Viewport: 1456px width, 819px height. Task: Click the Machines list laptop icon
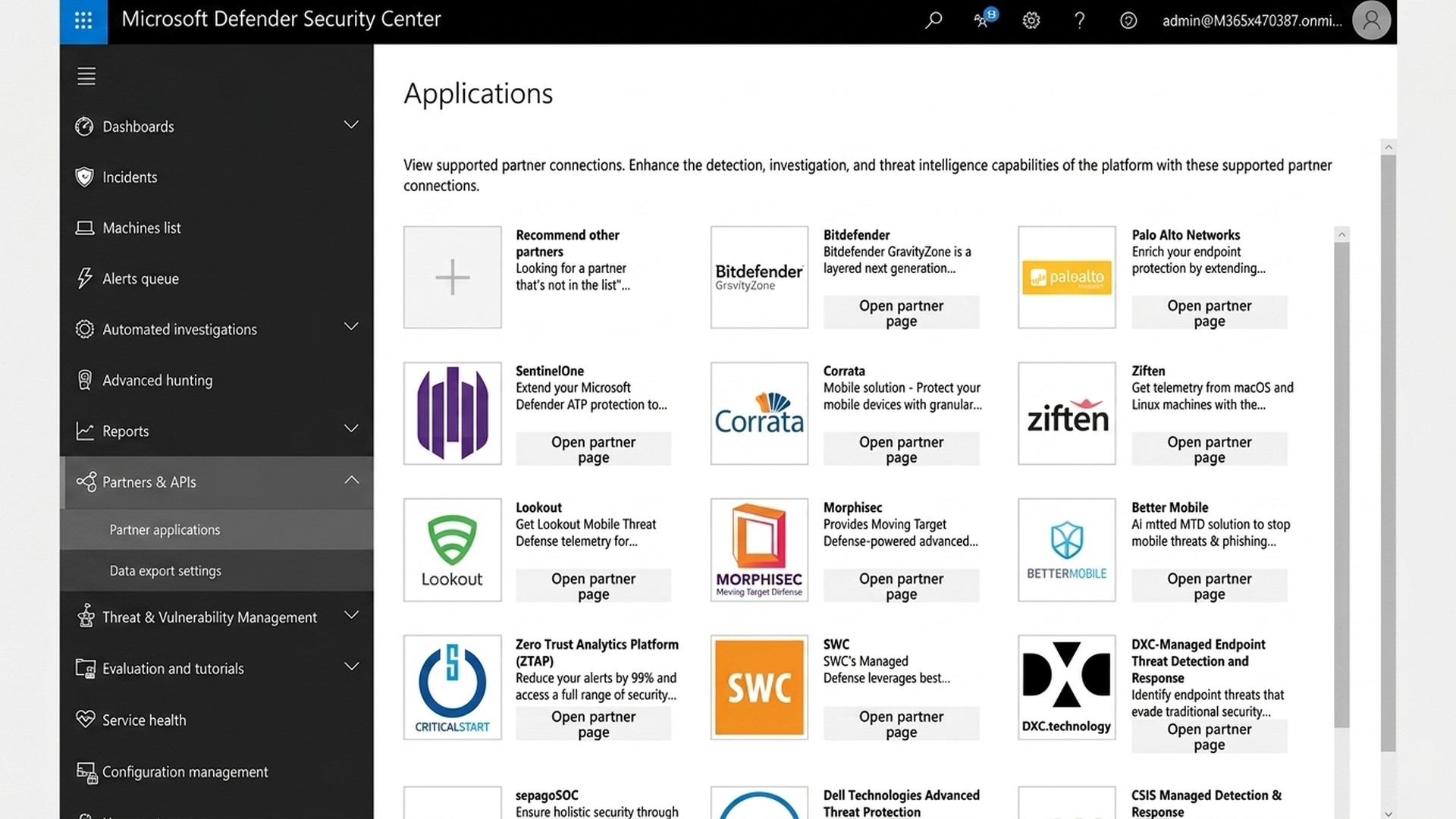pyautogui.click(x=84, y=227)
